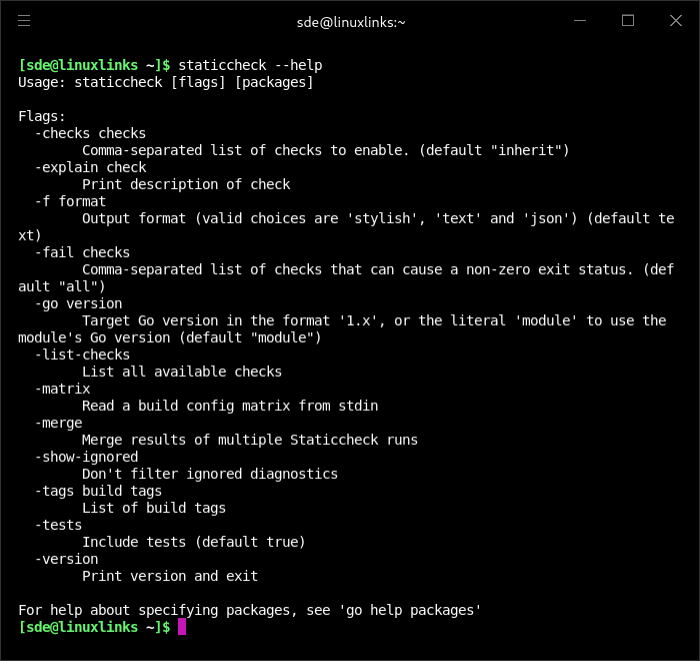Image resolution: width=700 pixels, height=661 pixels.
Task: Click 'Comma-separated list of checks to enable' line
Action: click(325, 150)
